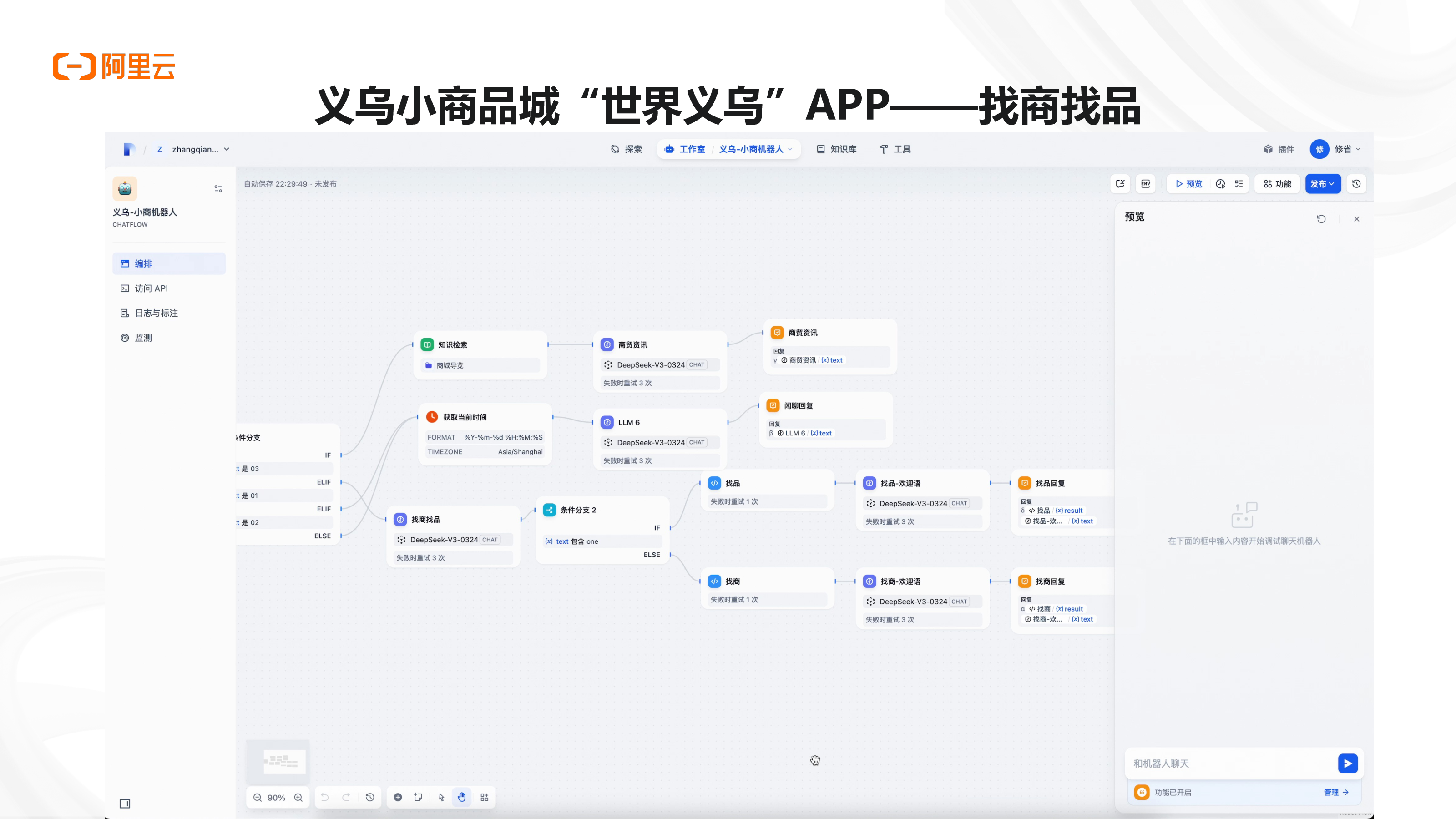This screenshot has width=1456, height=819.
Task: Open the checklist icon in the toolbar
Action: click(1239, 184)
